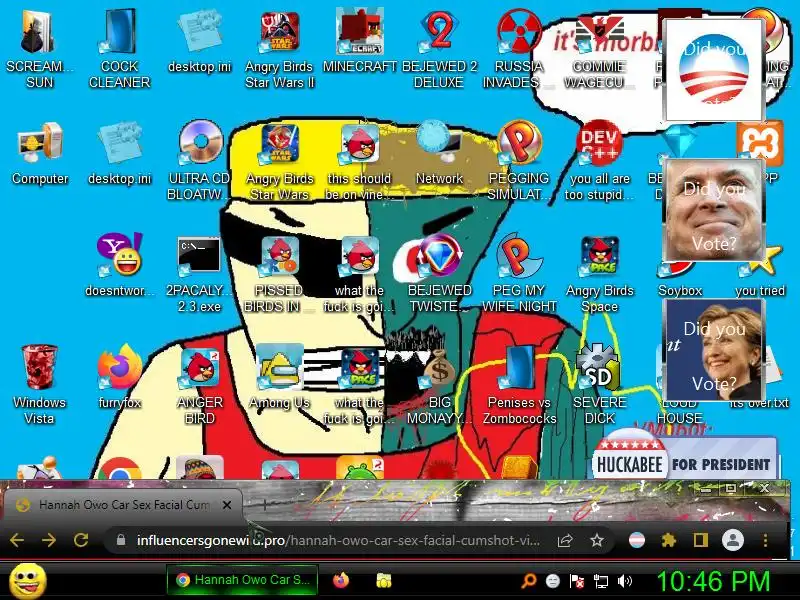Launch Firefox from taskbar quick launch
800x600 pixels.
341,580
